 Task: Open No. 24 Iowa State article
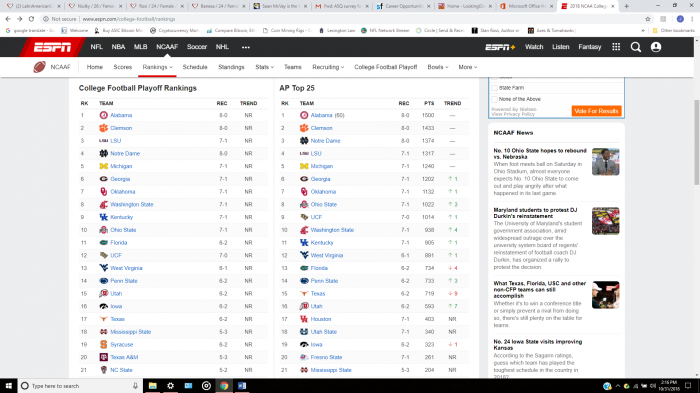click(x=538, y=345)
